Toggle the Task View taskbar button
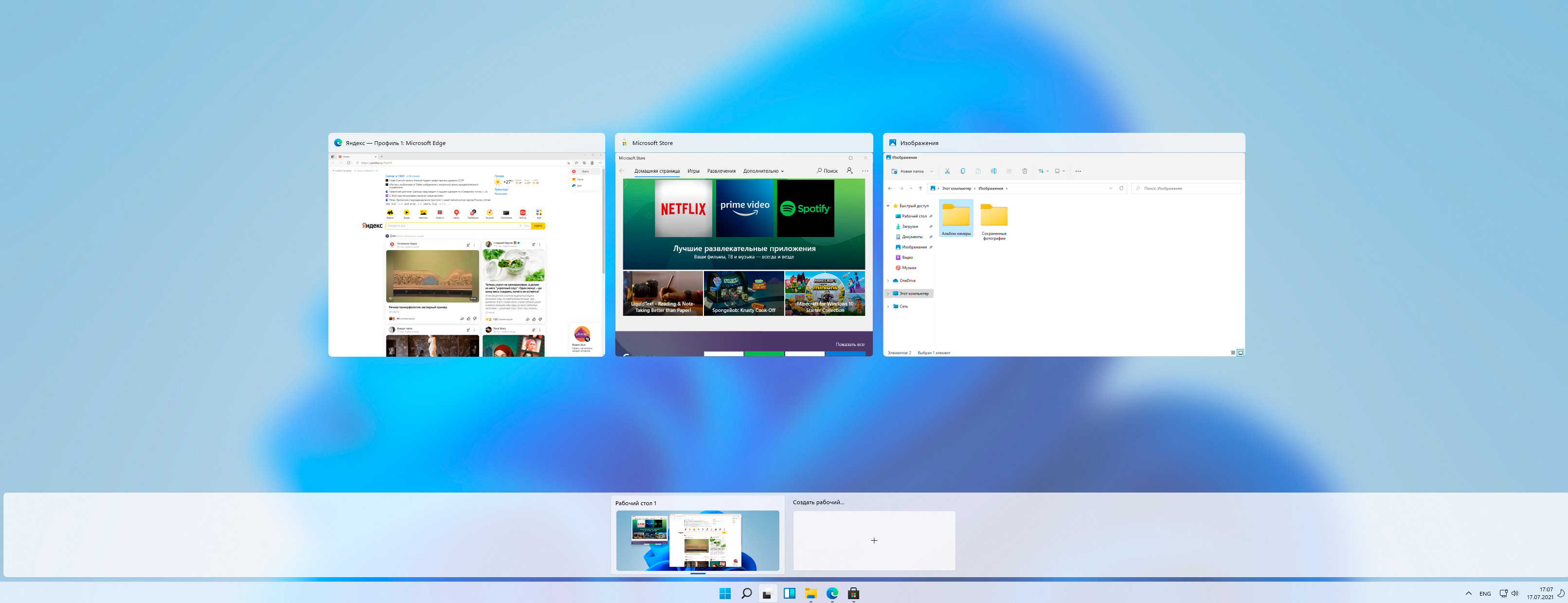 coord(768,593)
